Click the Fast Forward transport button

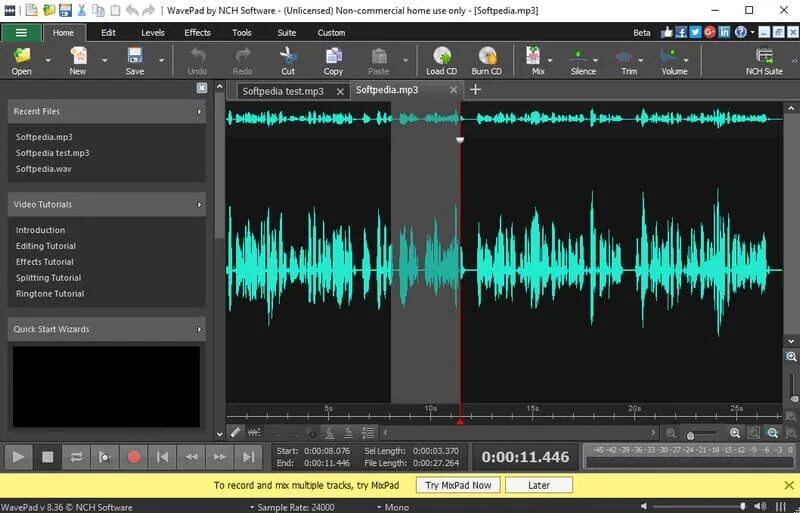click(x=220, y=457)
